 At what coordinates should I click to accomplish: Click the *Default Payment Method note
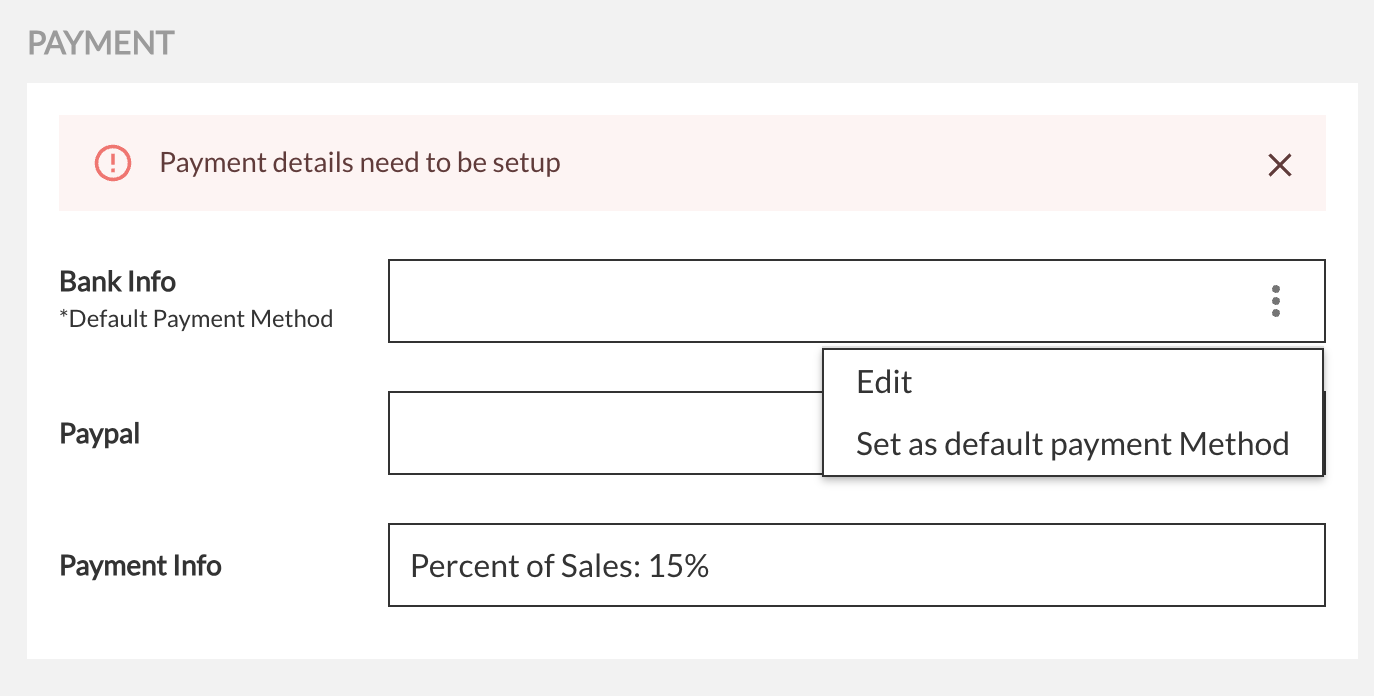point(196,320)
